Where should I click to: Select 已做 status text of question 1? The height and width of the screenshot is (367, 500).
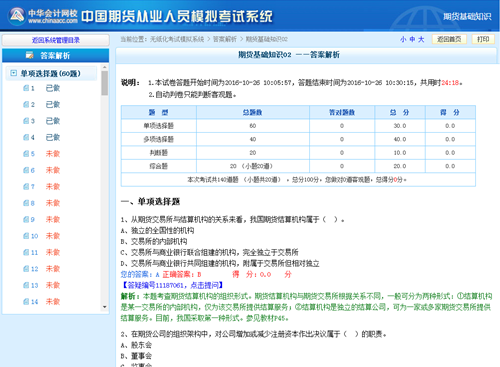[53, 88]
